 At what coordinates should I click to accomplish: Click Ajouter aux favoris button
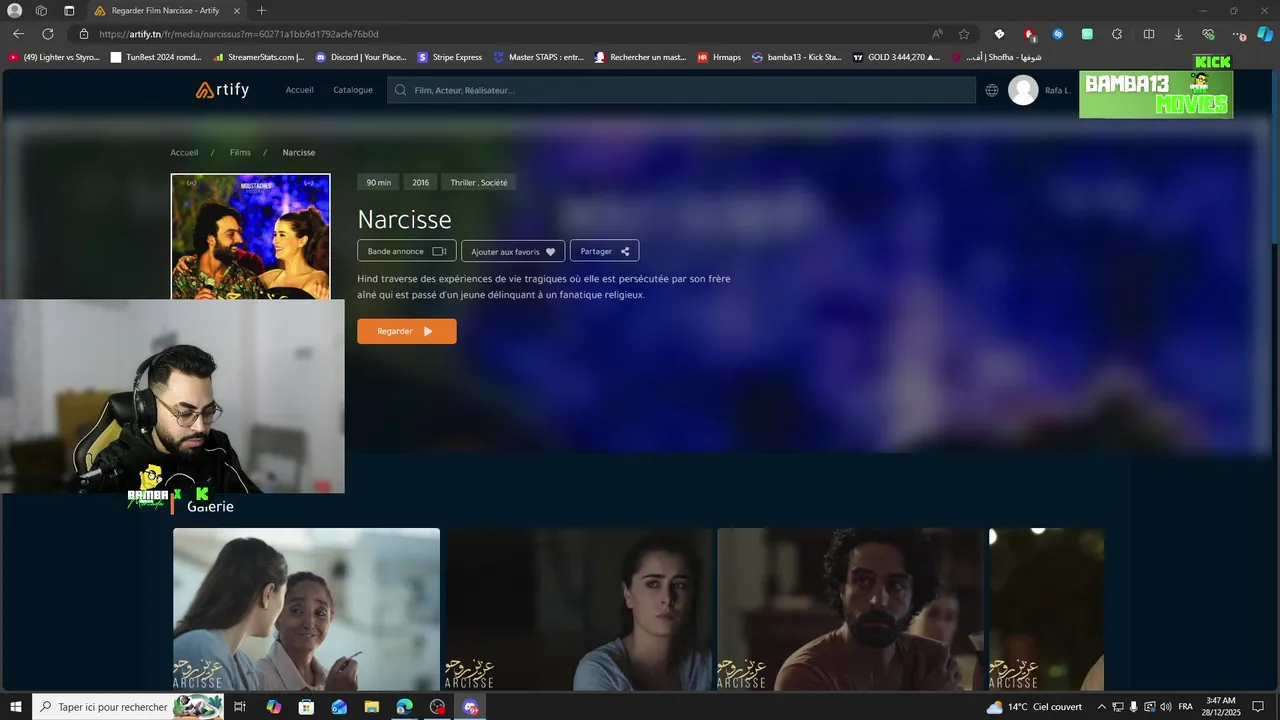pos(513,251)
